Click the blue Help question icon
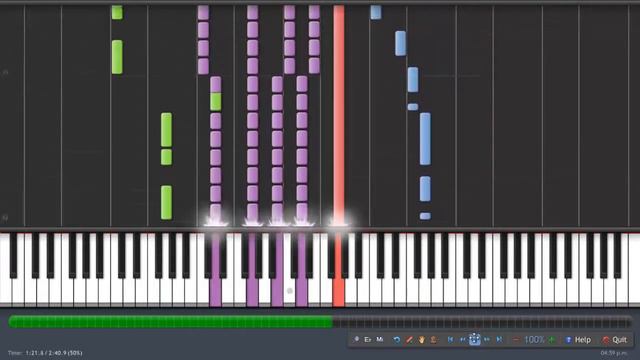This screenshot has width=640, height=360. click(x=569, y=340)
